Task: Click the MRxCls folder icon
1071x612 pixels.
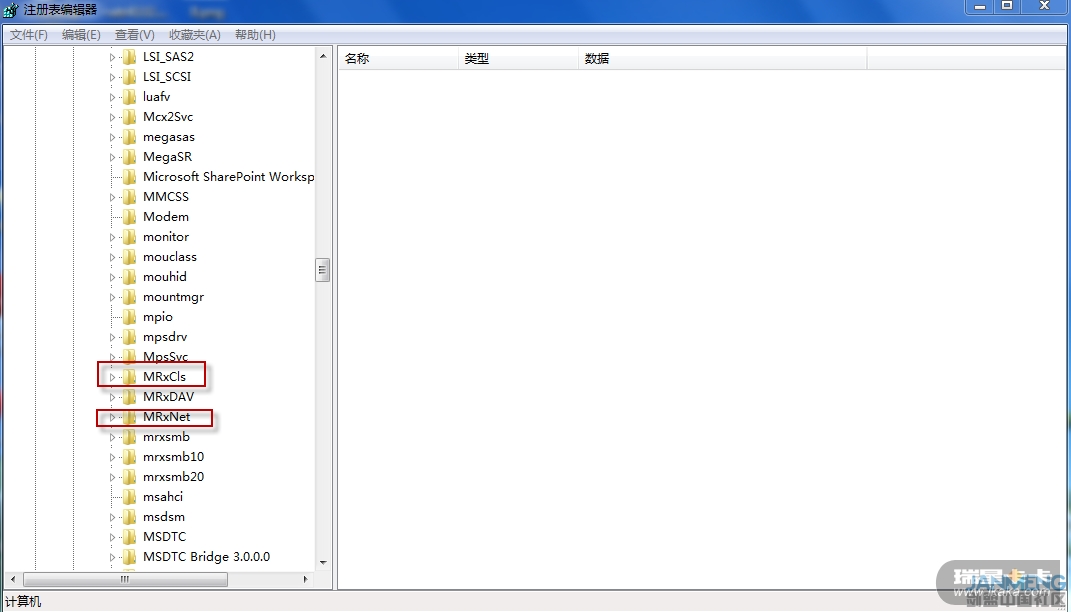Action: click(129, 376)
